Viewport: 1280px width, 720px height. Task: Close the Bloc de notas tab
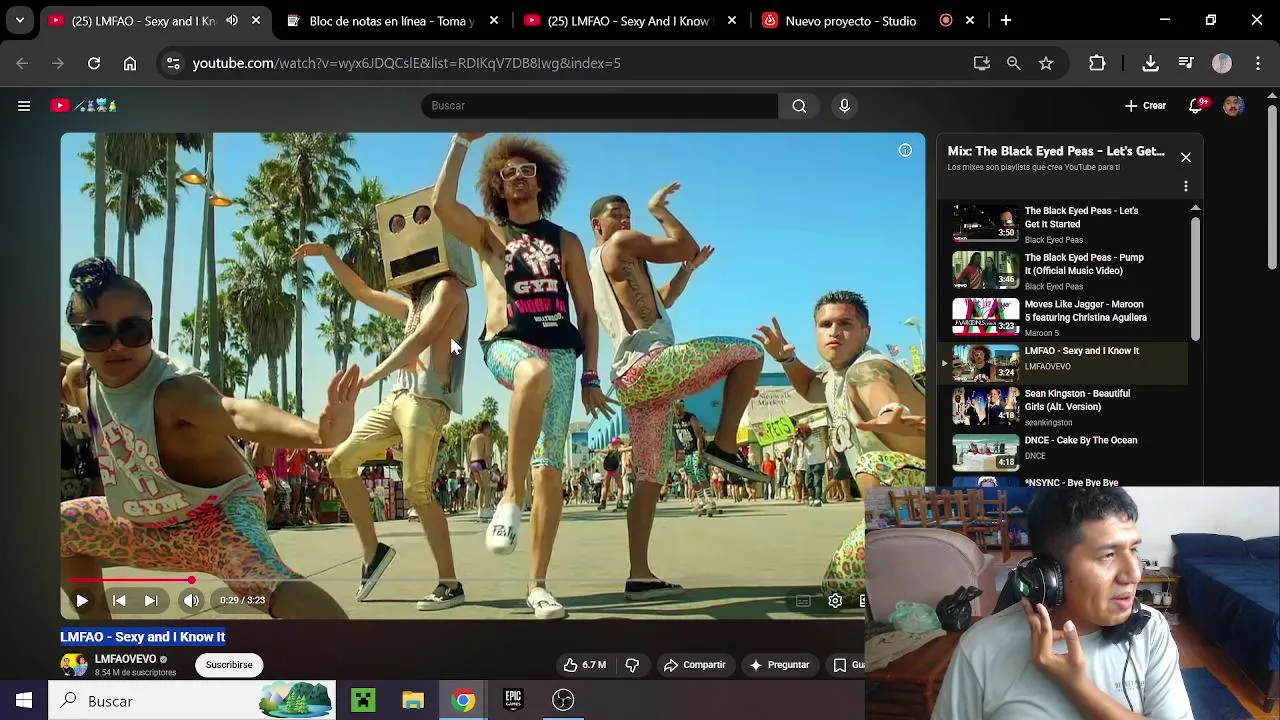(495, 20)
